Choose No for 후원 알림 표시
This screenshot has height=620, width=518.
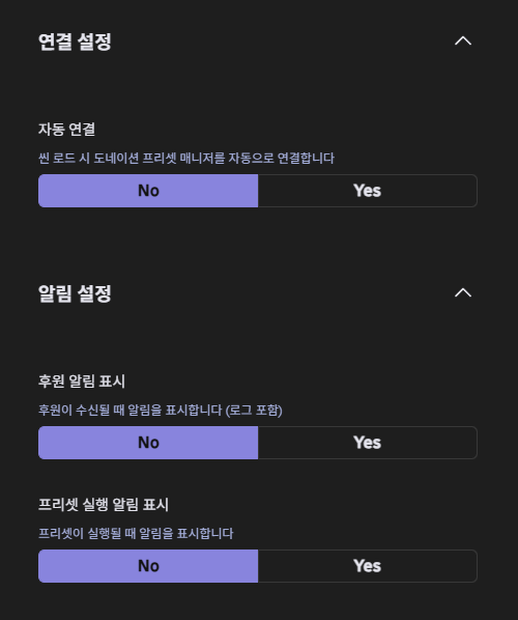point(148,442)
